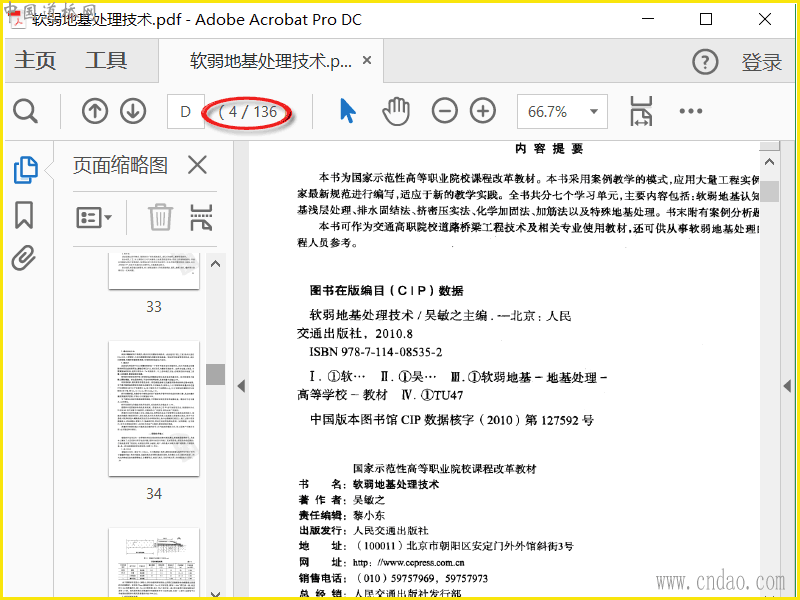Image resolution: width=800 pixels, height=600 pixels.
Task: Click the 责任编辑: 黎小东 line
Action: pos(342,515)
